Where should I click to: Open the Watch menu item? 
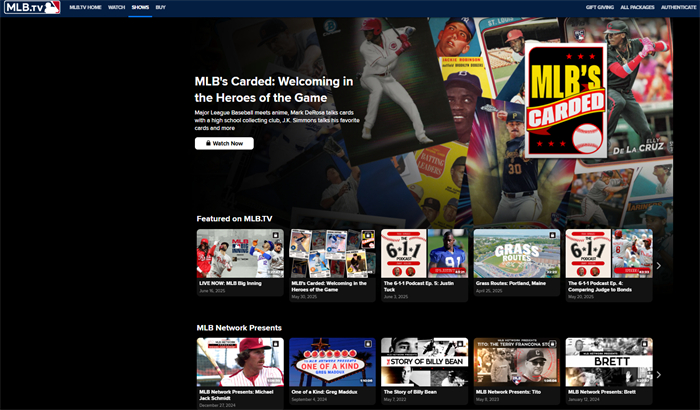(x=117, y=8)
